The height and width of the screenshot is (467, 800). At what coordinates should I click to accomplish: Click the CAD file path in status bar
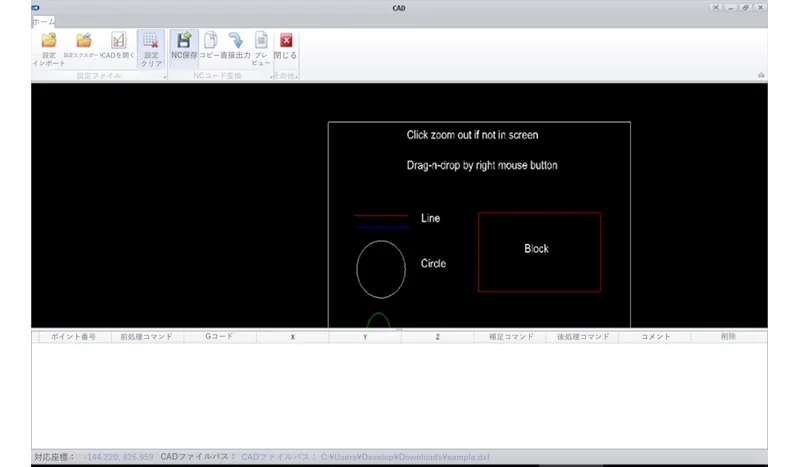406,457
